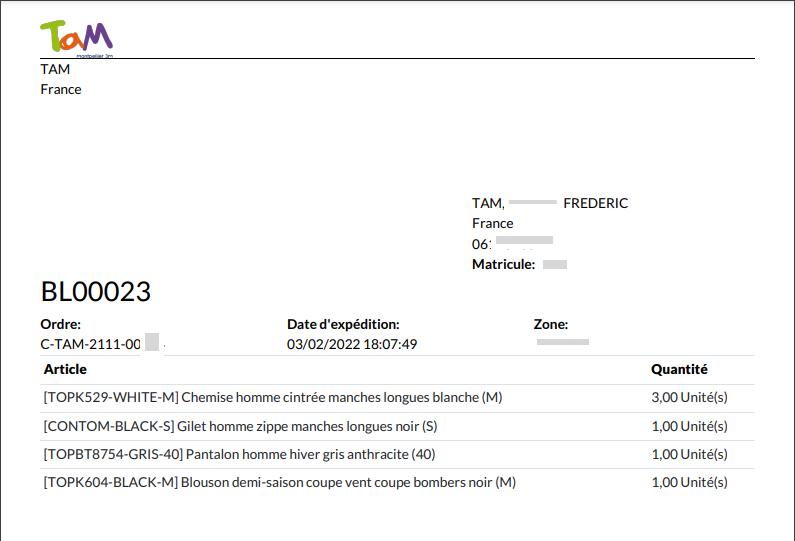This screenshot has width=795, height=541.
Task: Click the 'Quantité' column header
Action: (x=679, y=369)
